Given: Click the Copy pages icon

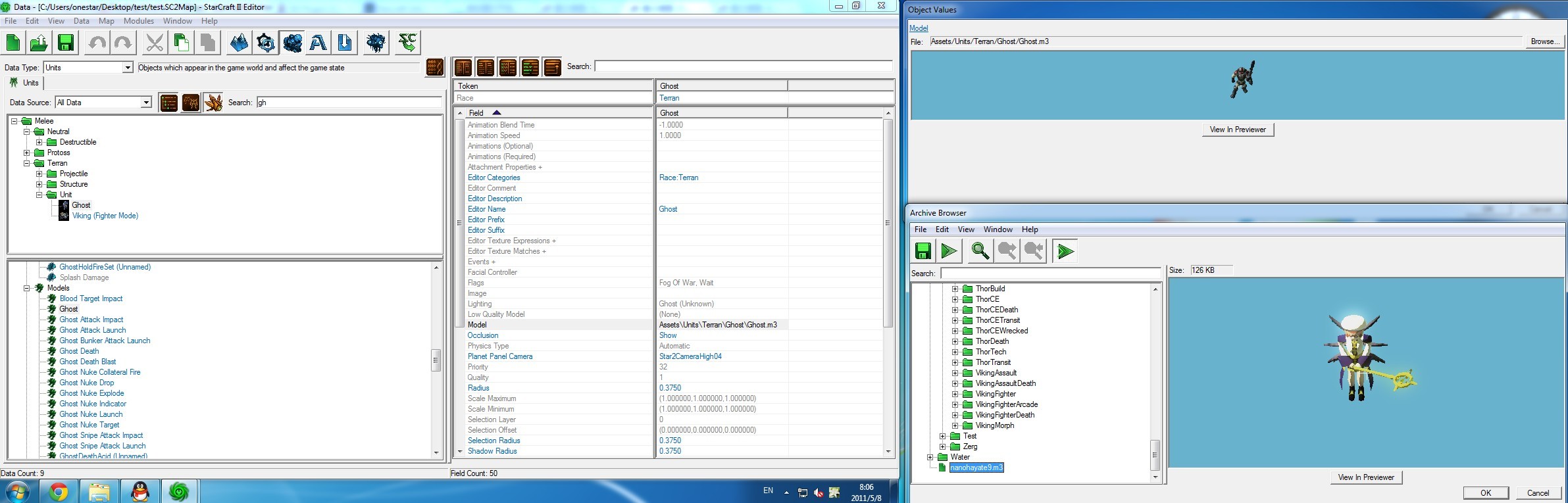Looking at the screenshot, I should [x=181, y=43].
